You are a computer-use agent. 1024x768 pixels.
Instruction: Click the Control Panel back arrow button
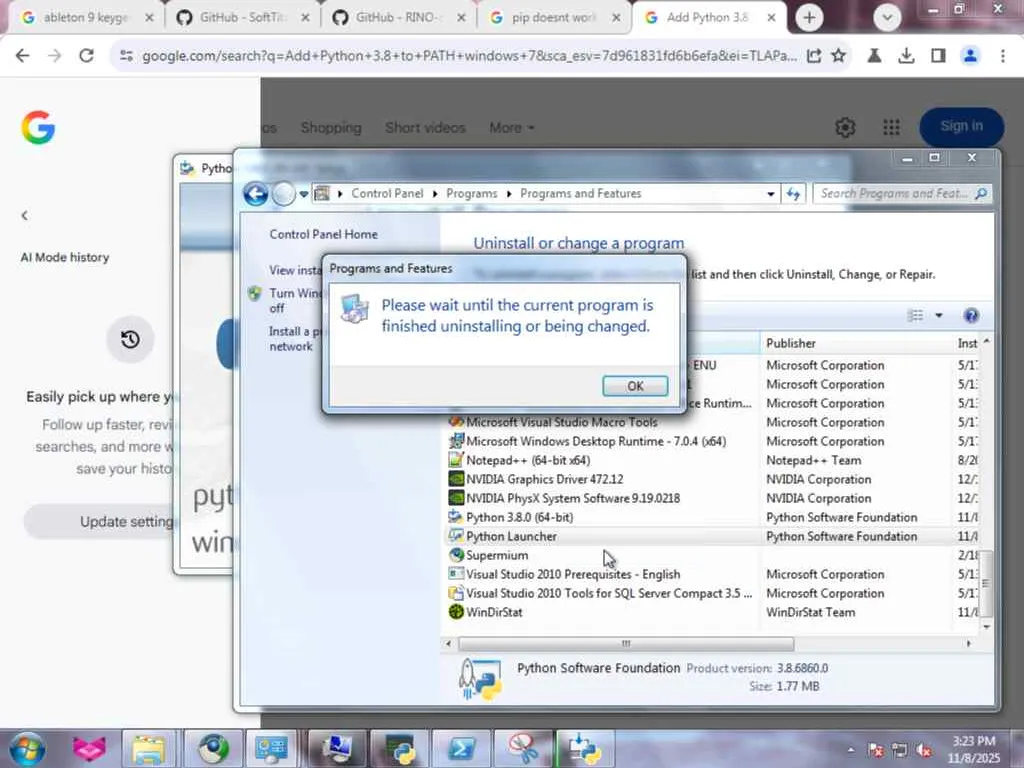click(255, 193)
